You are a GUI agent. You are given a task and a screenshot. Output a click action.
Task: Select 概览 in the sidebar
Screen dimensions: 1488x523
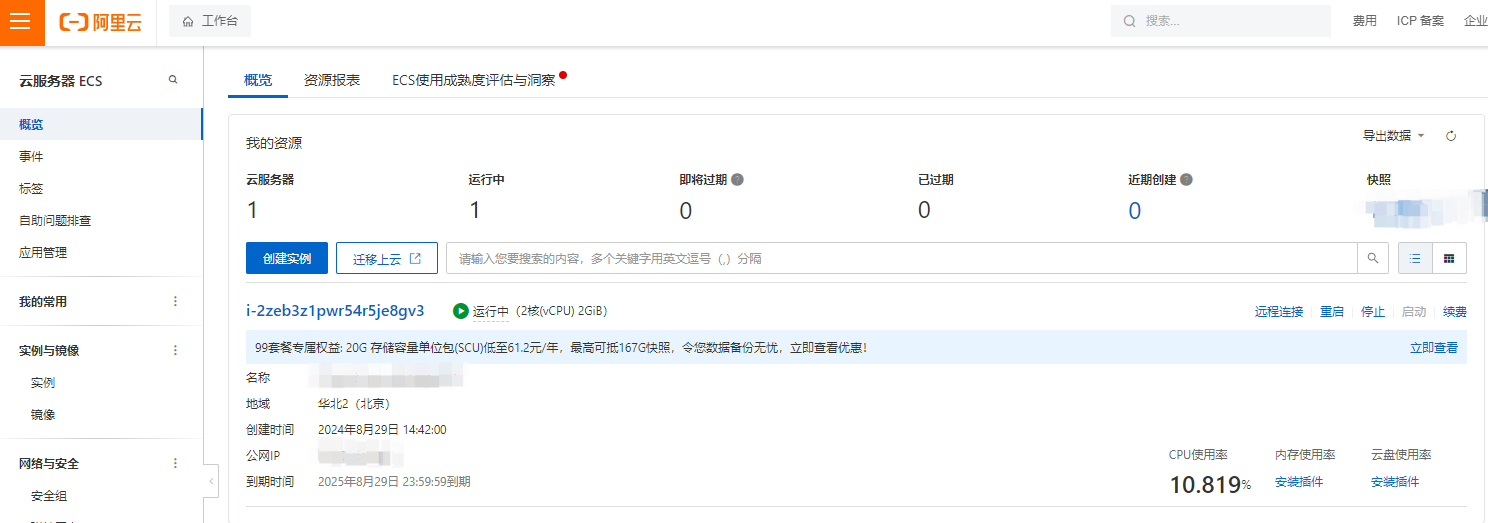tap(100, 124)
